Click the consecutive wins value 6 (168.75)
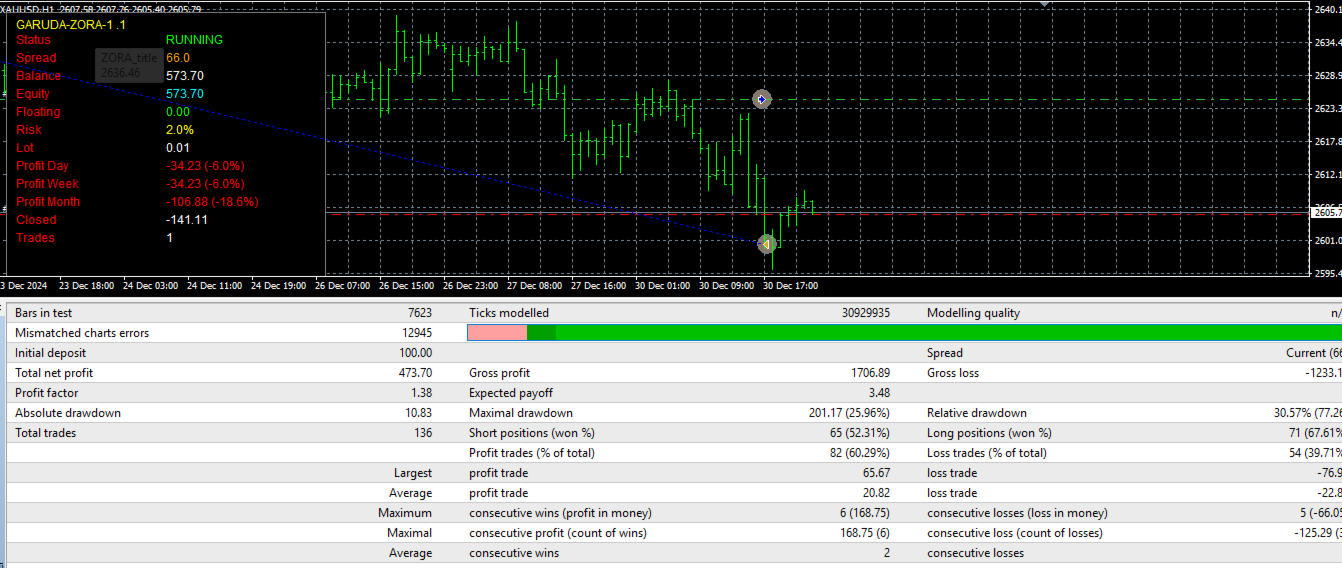Screen dimensions: 1342x568 [866, 513]
